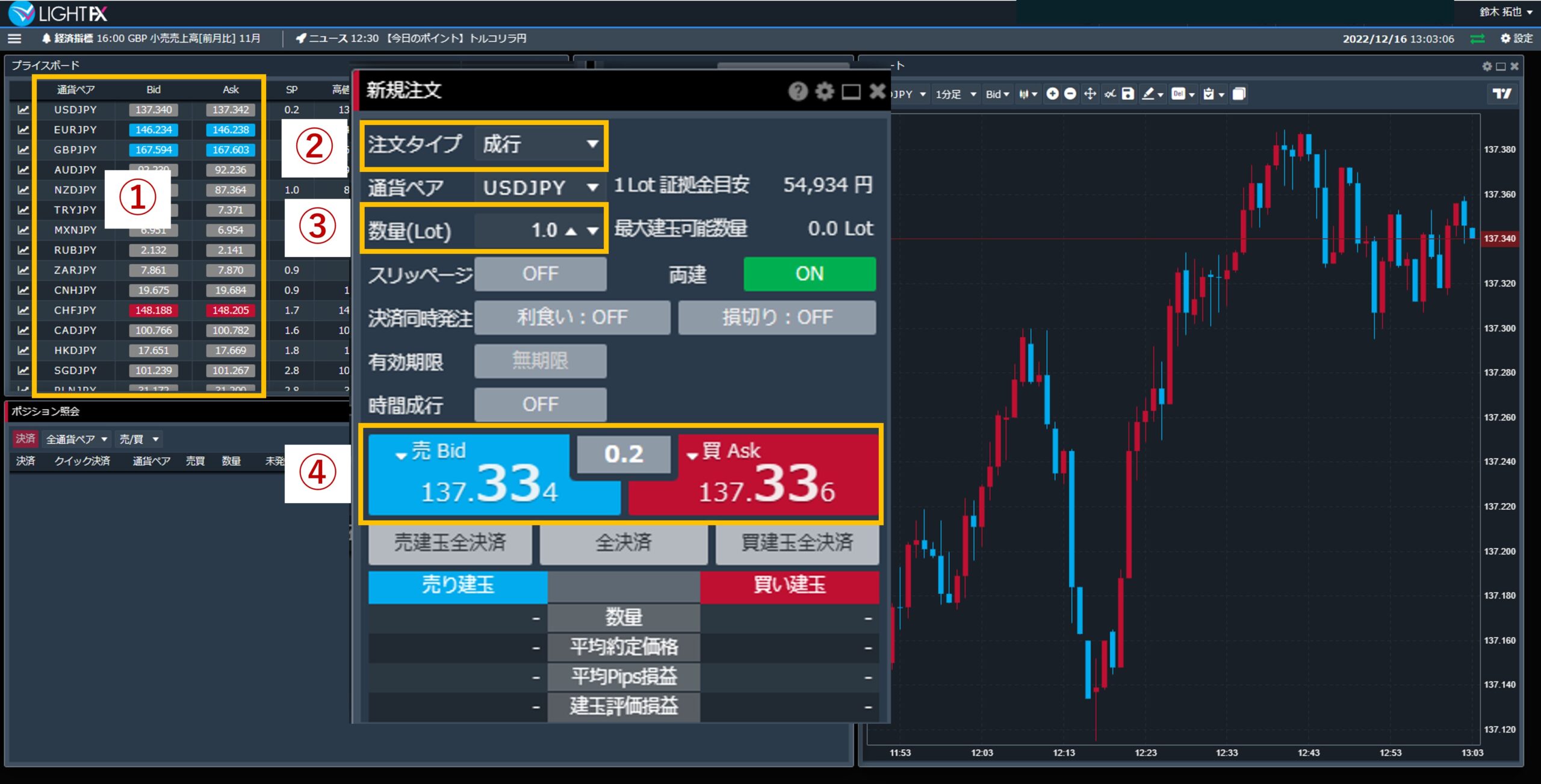Toggle 両建 ON switch
The height and width of the screenshot is (784, 1541).
click(x=809, y=274)
